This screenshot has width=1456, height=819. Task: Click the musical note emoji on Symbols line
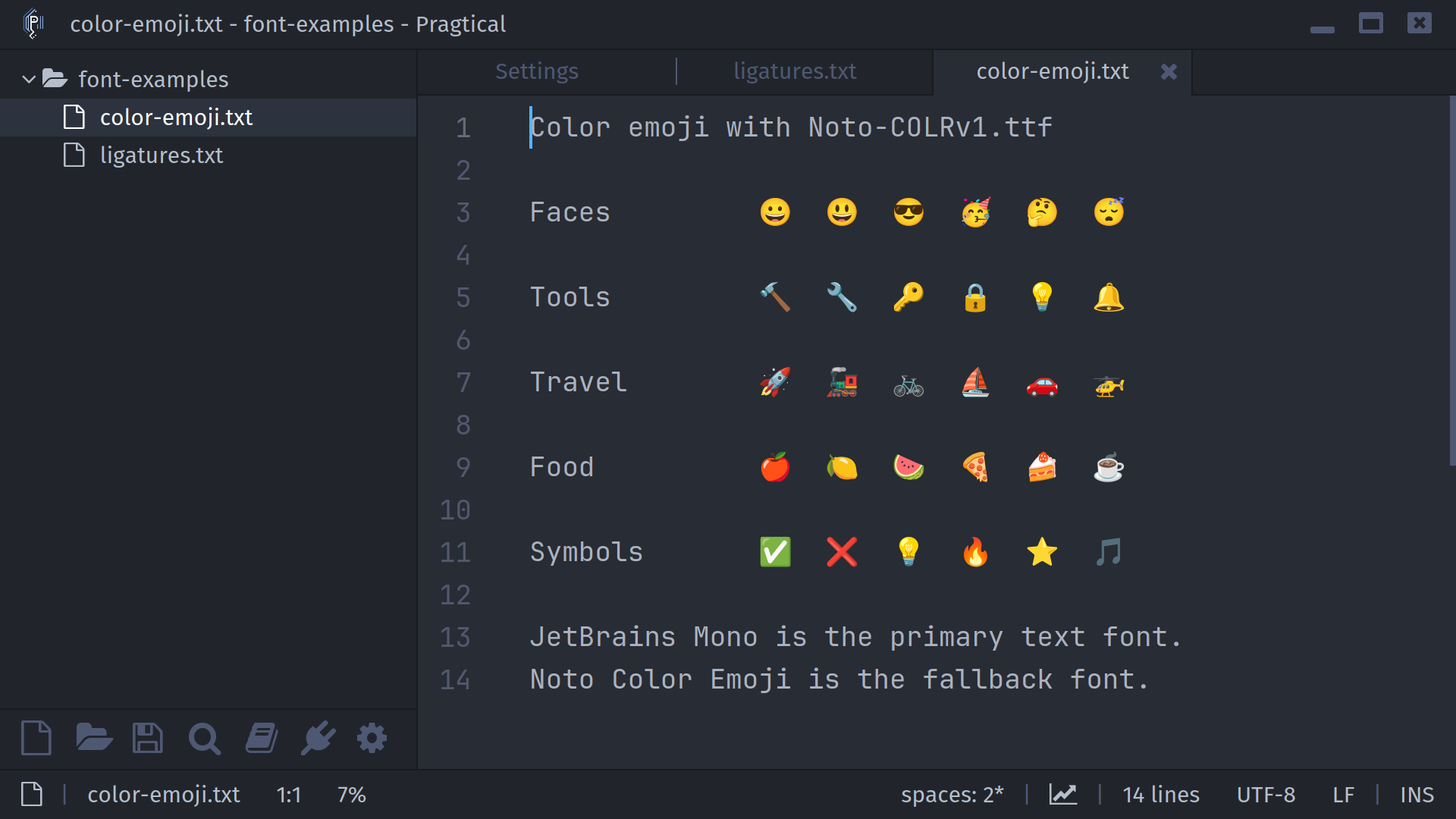point(1109,552)
